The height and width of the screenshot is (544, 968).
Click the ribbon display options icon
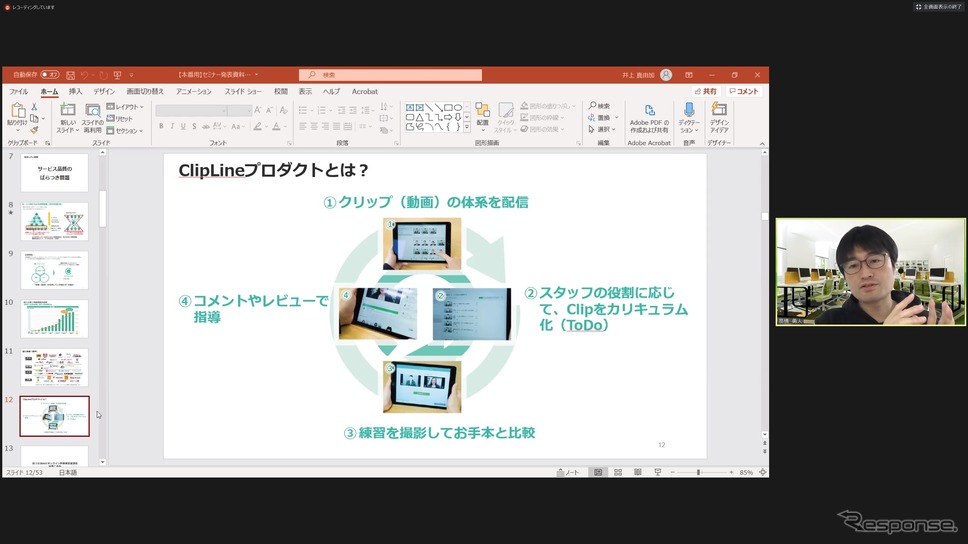coord(689,75)
